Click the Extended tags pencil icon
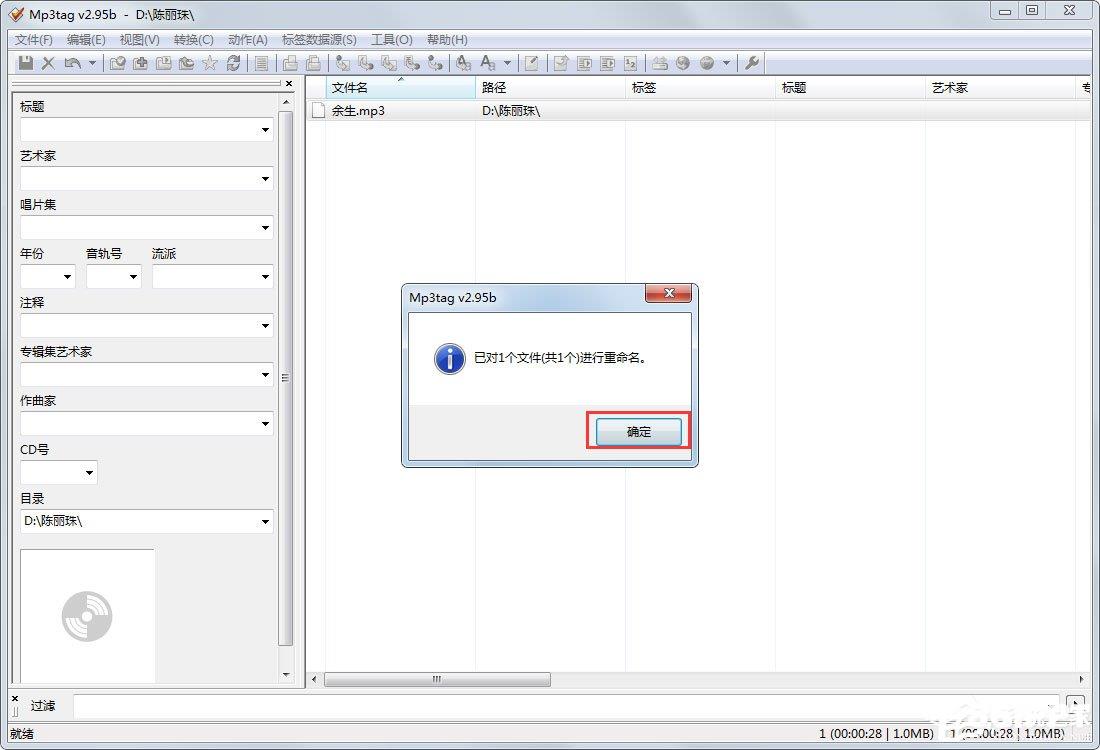The height and width of the screenshot is (750, 1100). pos(532,63)
